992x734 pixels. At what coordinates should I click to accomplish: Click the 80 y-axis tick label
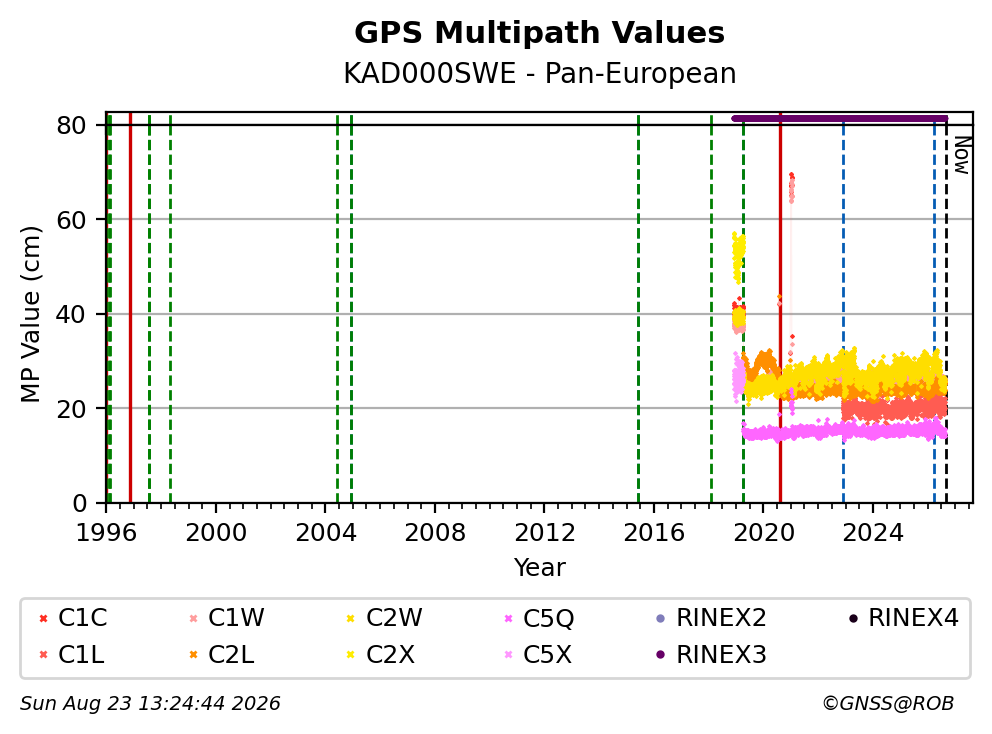click(x=71, y=125)
